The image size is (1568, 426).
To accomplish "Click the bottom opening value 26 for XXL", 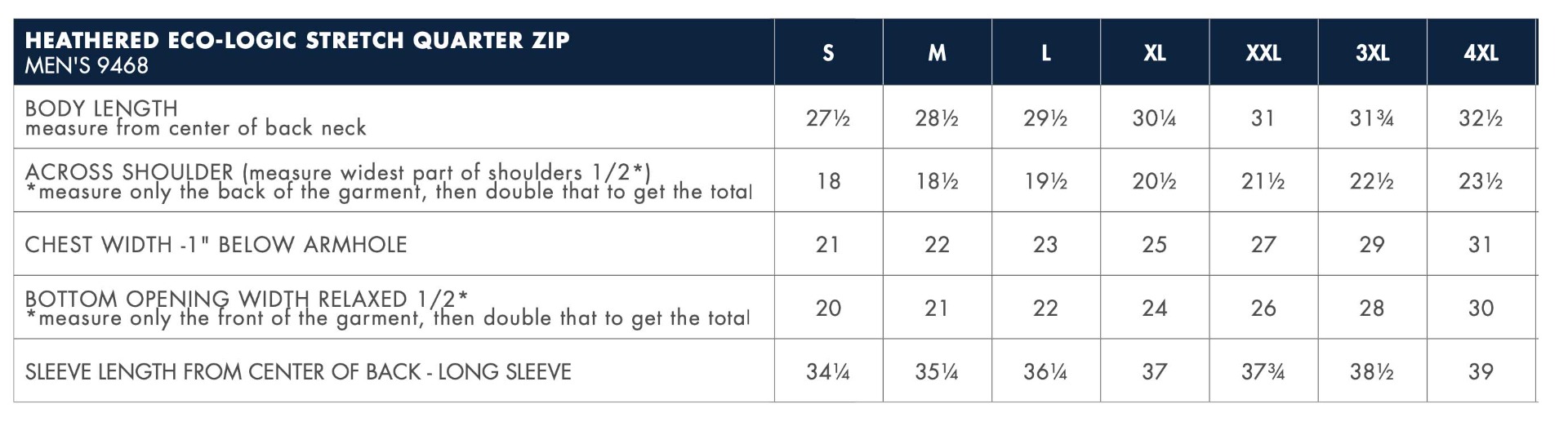I will 1263,308.
